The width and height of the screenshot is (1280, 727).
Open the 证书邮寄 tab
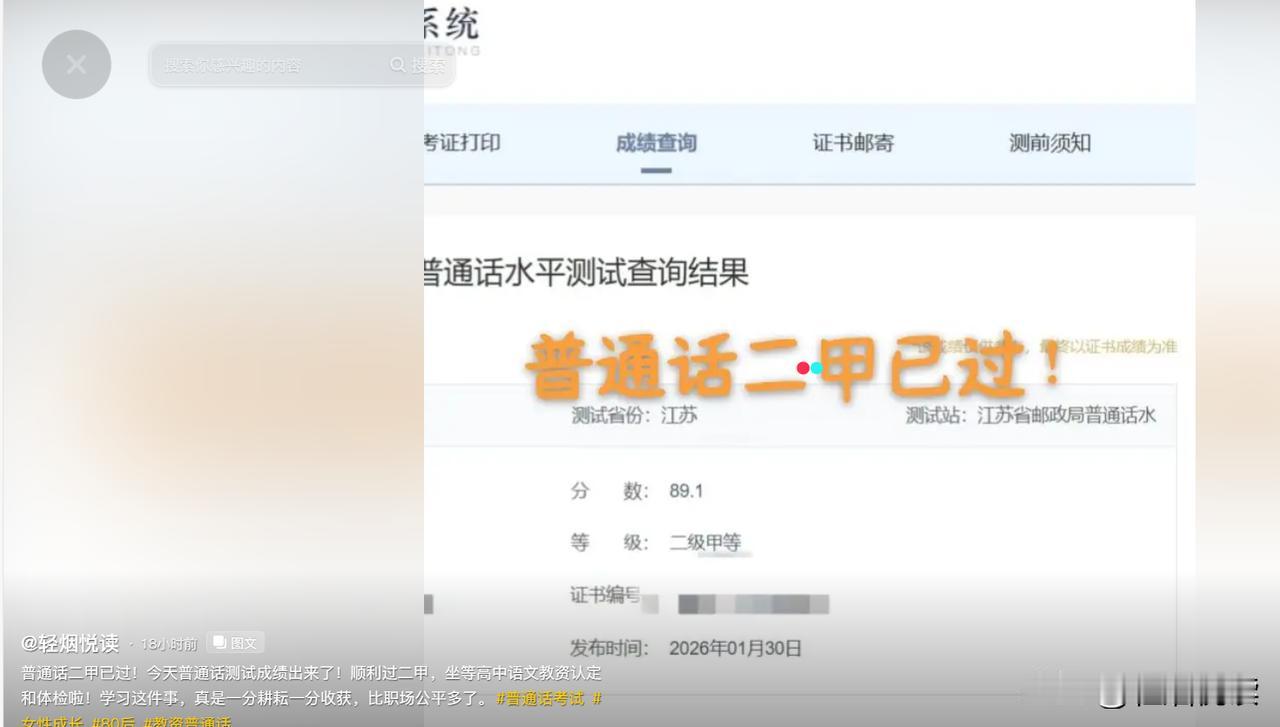852,143
